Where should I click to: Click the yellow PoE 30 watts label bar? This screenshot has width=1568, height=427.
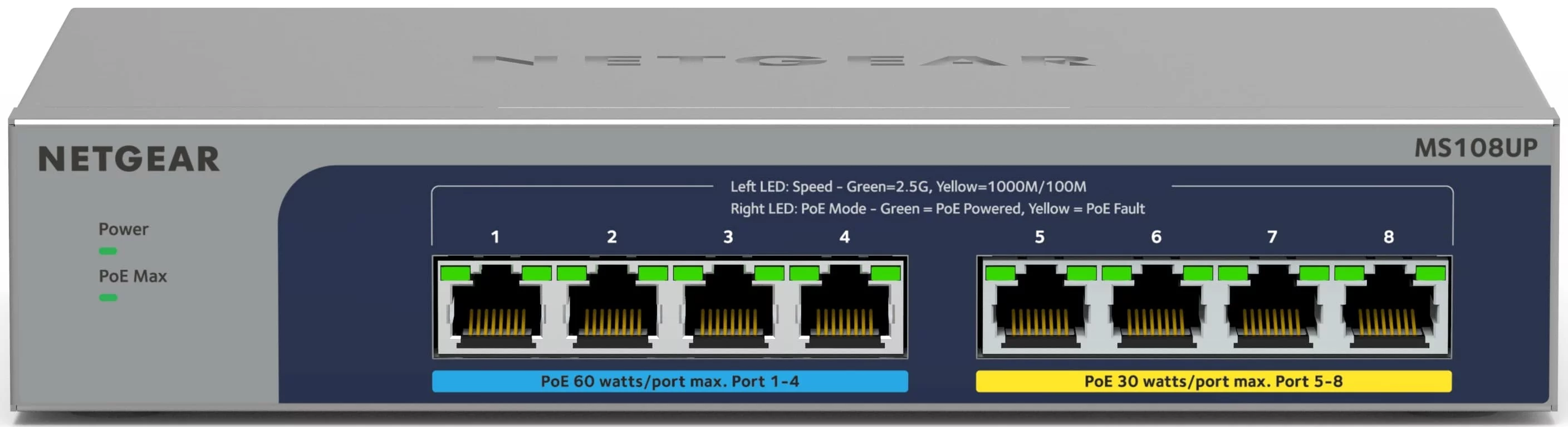(1213, 381)
